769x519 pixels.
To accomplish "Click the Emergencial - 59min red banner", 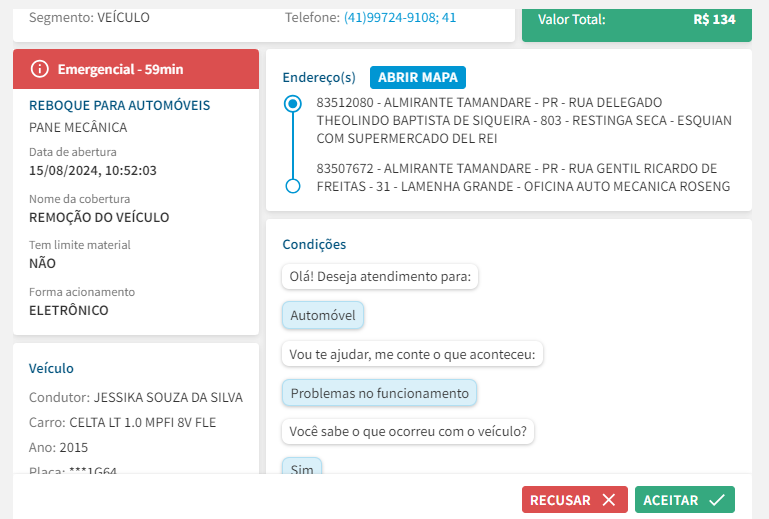I will click(136, 69).
